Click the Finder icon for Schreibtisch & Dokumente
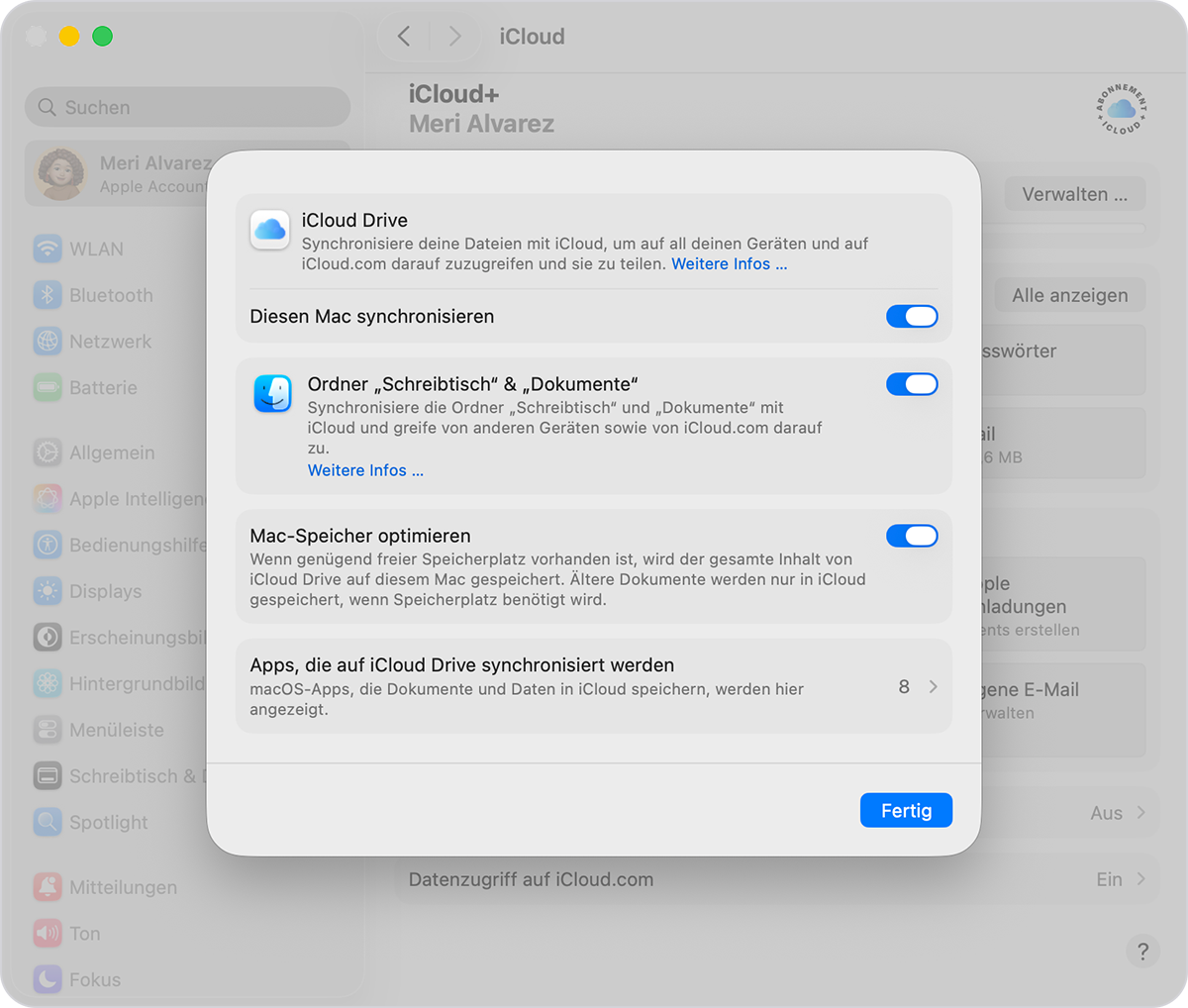This screenshot has width=1188, height=1008. [x=272, y=393]
